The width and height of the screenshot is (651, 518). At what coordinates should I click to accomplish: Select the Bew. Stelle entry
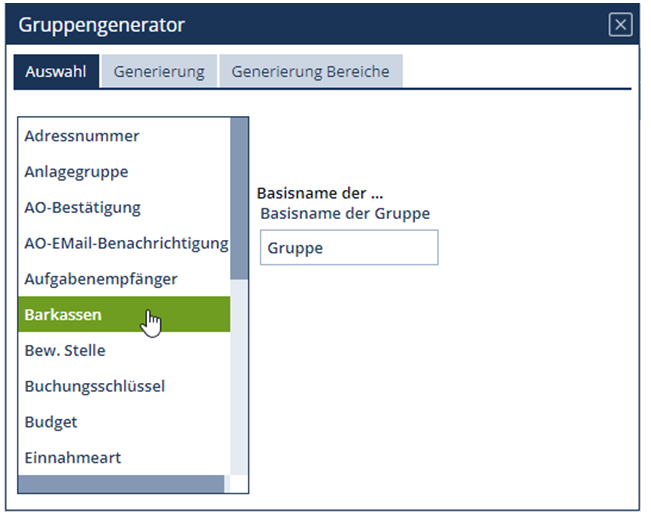point(65,351)
